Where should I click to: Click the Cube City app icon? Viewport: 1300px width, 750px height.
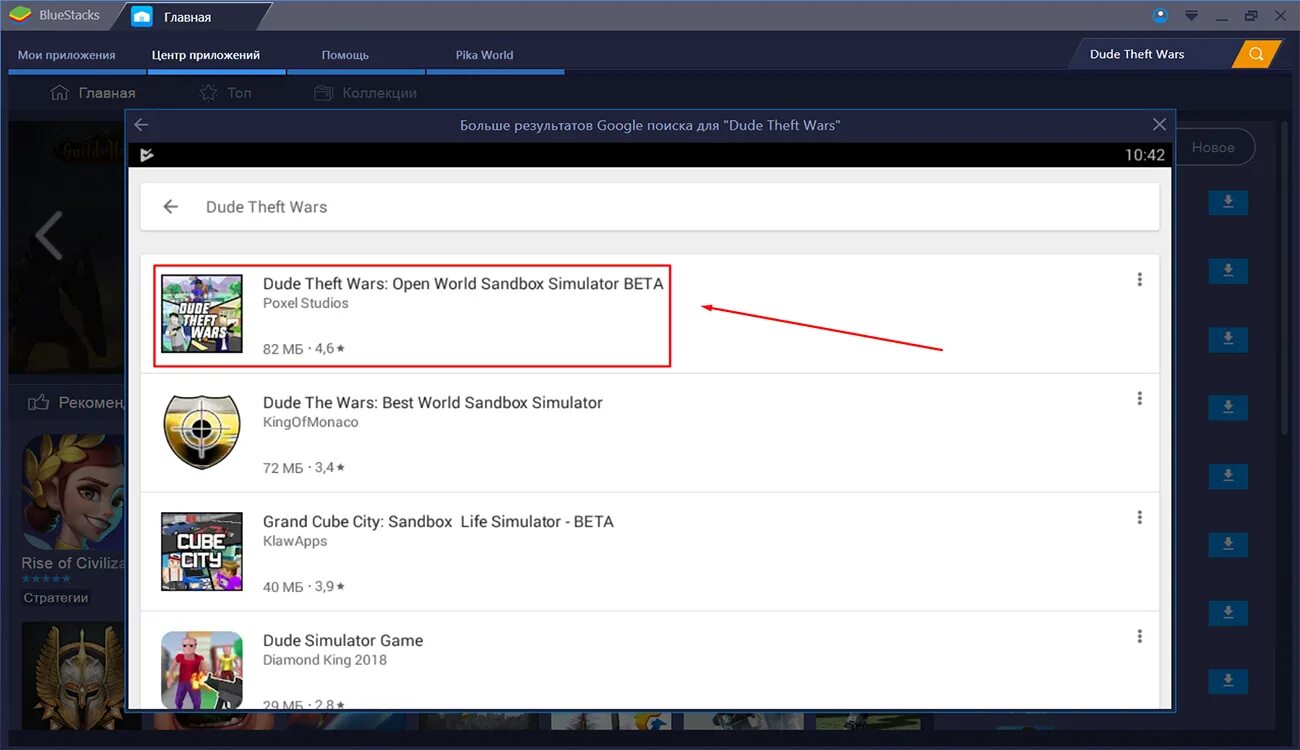point(202,551)
